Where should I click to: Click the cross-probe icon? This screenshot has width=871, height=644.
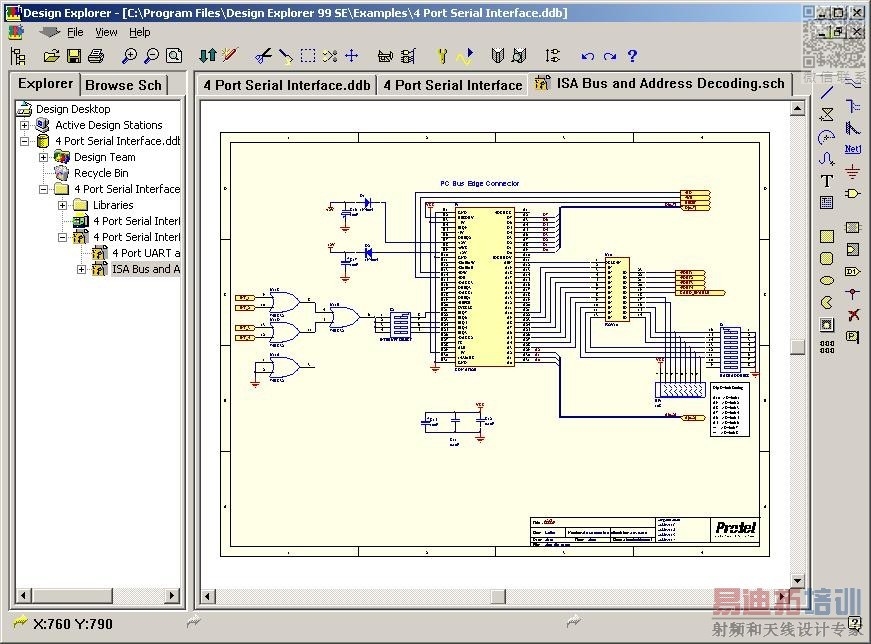(x=229, y=55)
